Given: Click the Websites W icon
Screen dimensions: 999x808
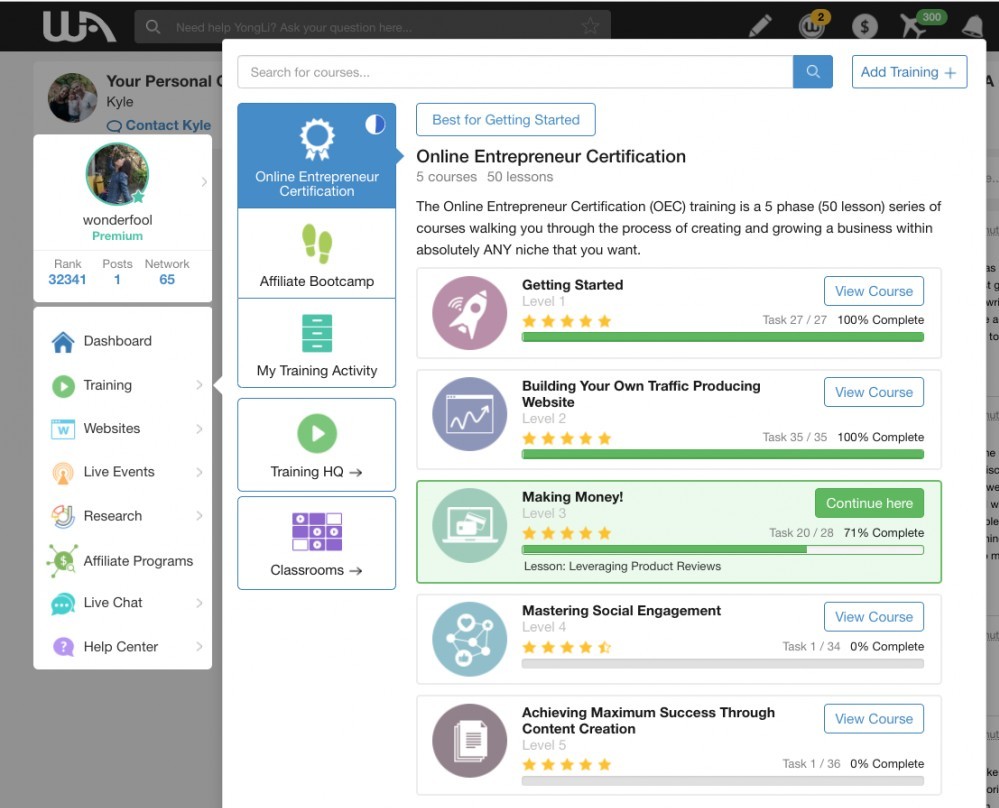Looking at the screenshot, I should click(x=63, y=429).
